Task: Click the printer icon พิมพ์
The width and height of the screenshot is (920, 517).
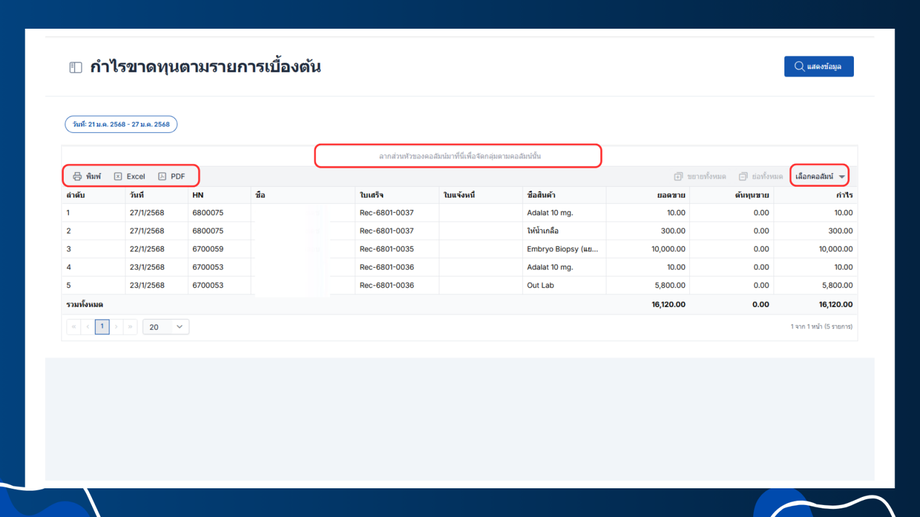Action: (x=87, y=176)
